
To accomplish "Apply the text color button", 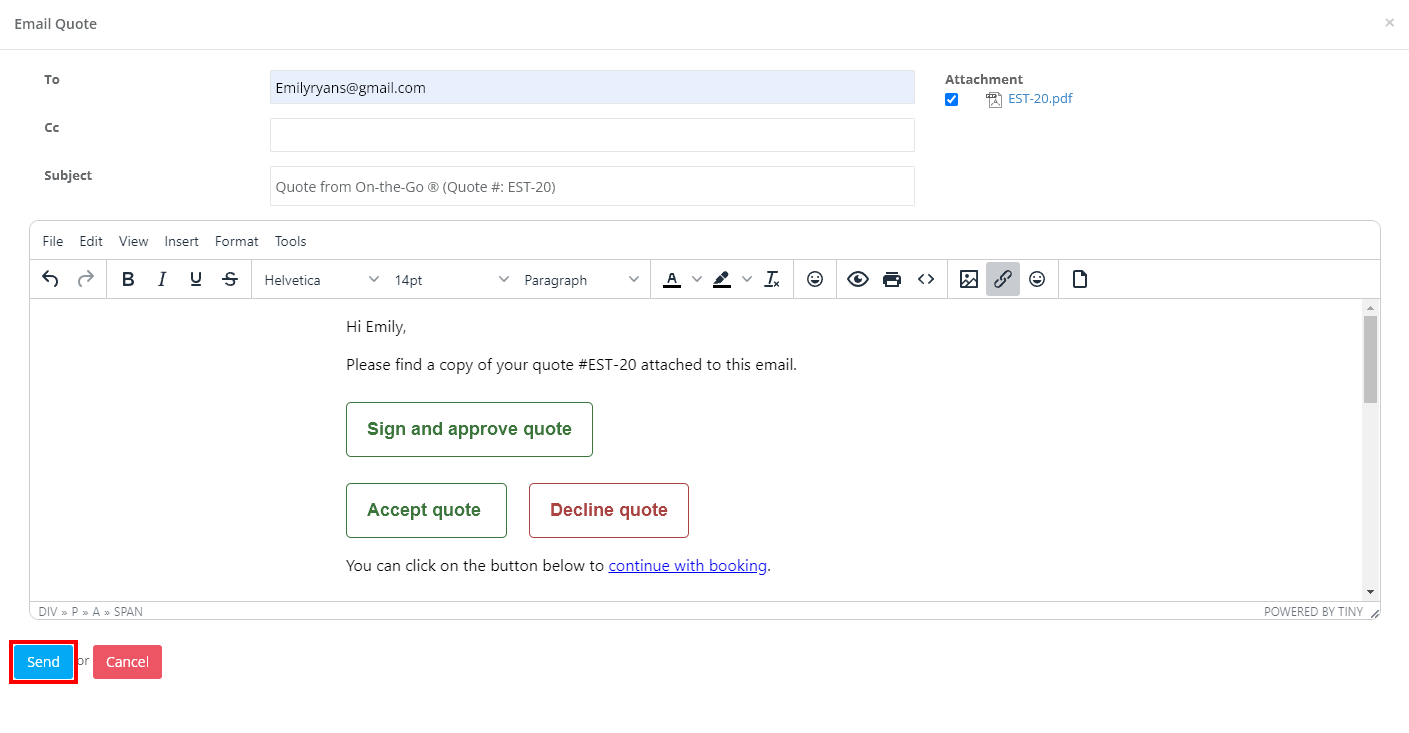I will (672, 280).
